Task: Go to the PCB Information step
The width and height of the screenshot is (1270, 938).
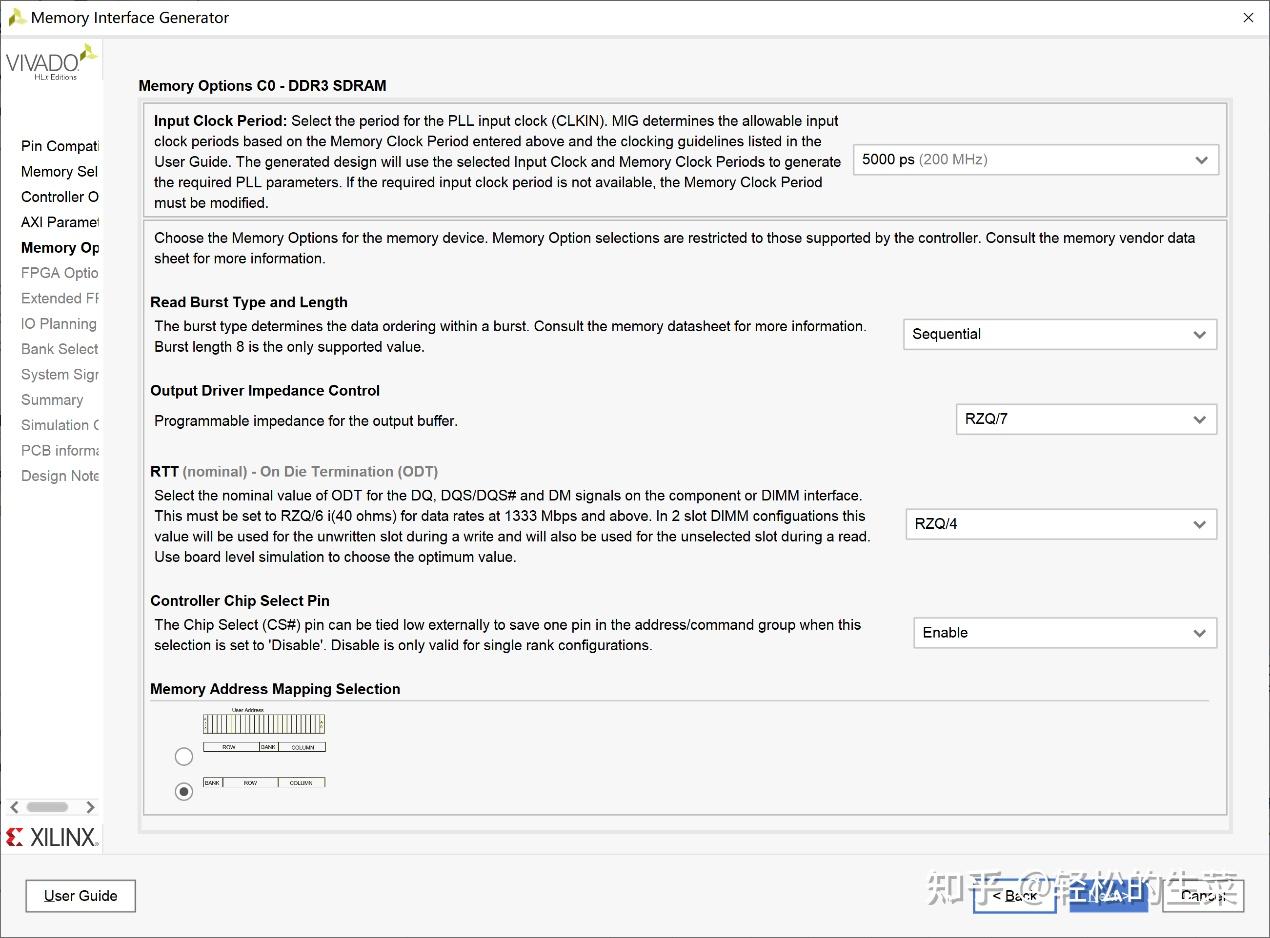Action: coord(60,450)
